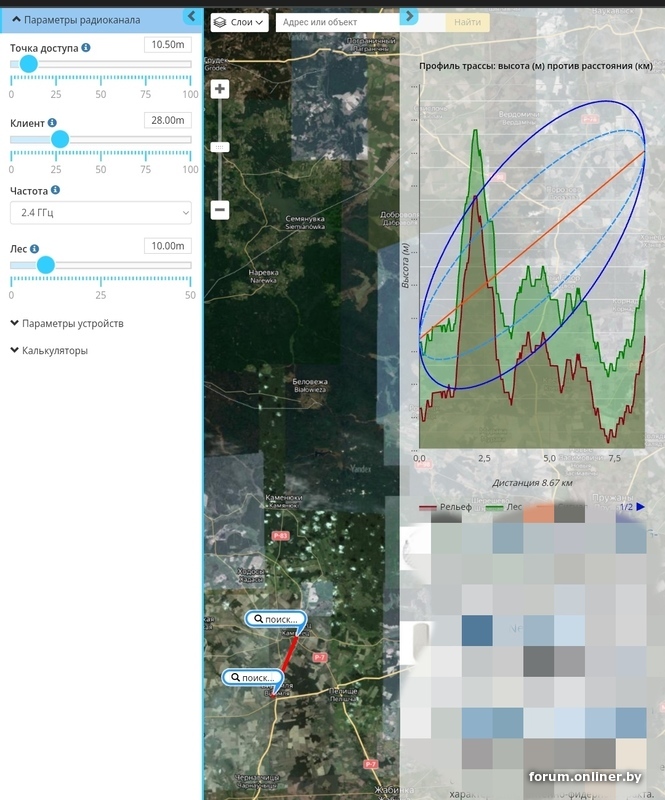
Task: Click the map zoom slider handle
Action: pyautogui.click(x=220, y=147)
